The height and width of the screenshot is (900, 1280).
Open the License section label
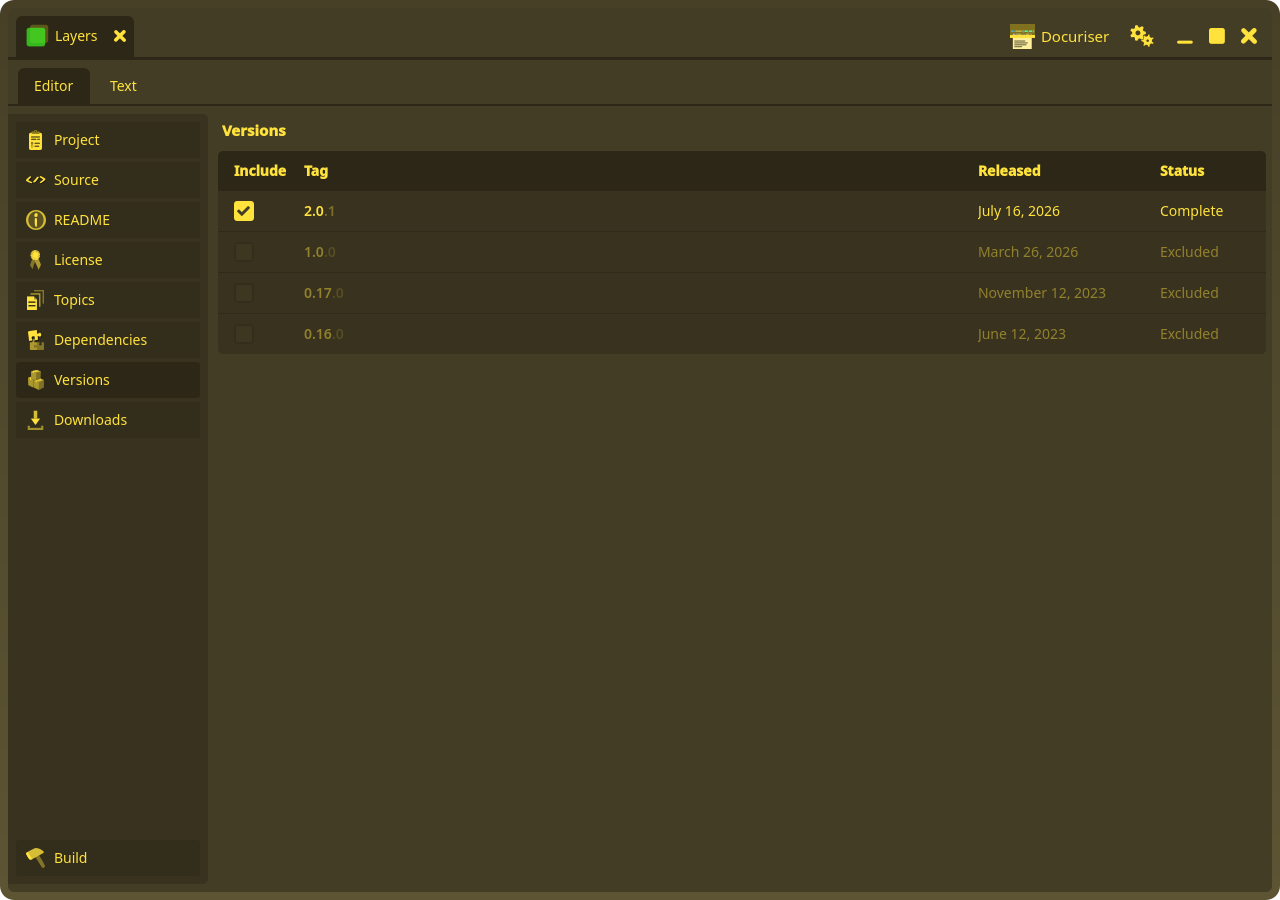[x=78, y=260]
